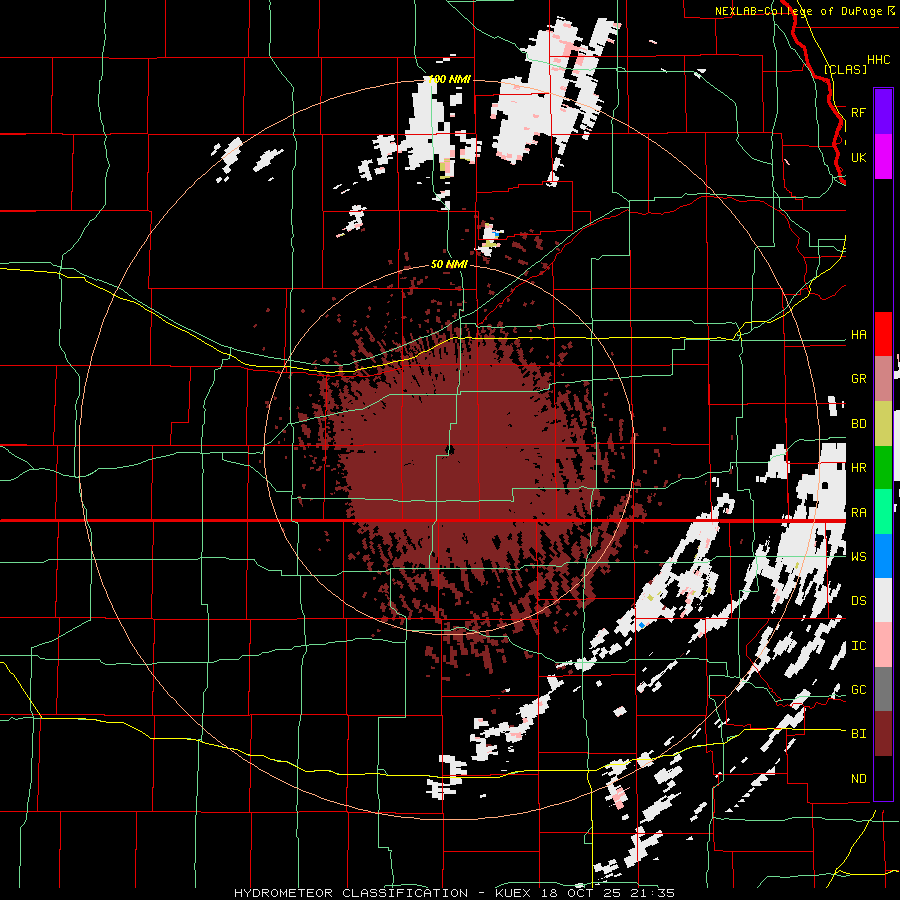Click the BD legend label

click(858, 424)
